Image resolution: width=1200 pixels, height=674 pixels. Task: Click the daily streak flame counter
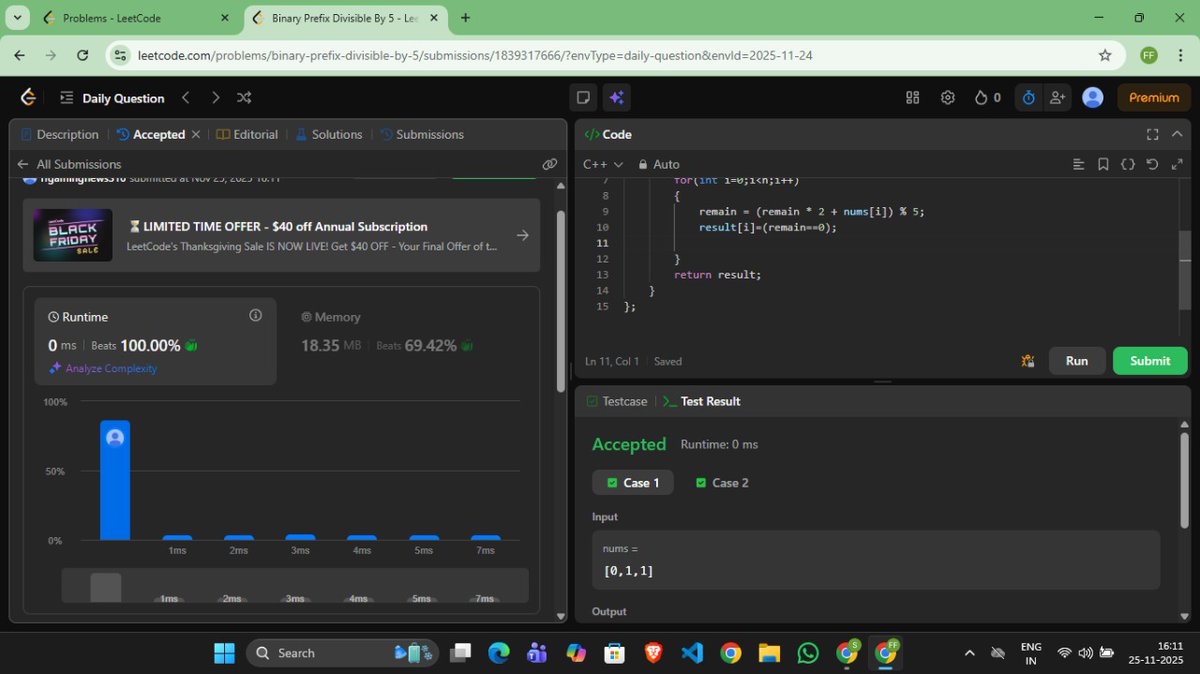click(x=983, y=97)
